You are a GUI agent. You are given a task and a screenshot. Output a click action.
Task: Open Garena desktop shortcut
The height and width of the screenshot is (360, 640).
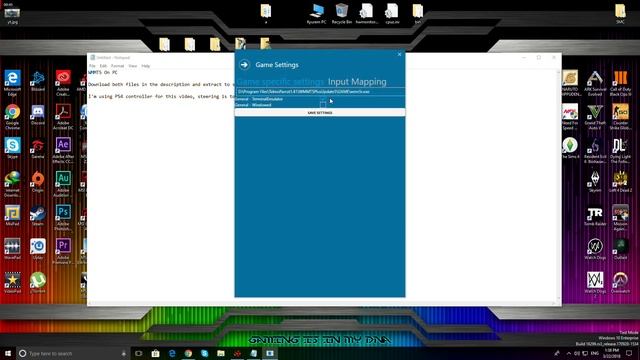click(38, 148)
